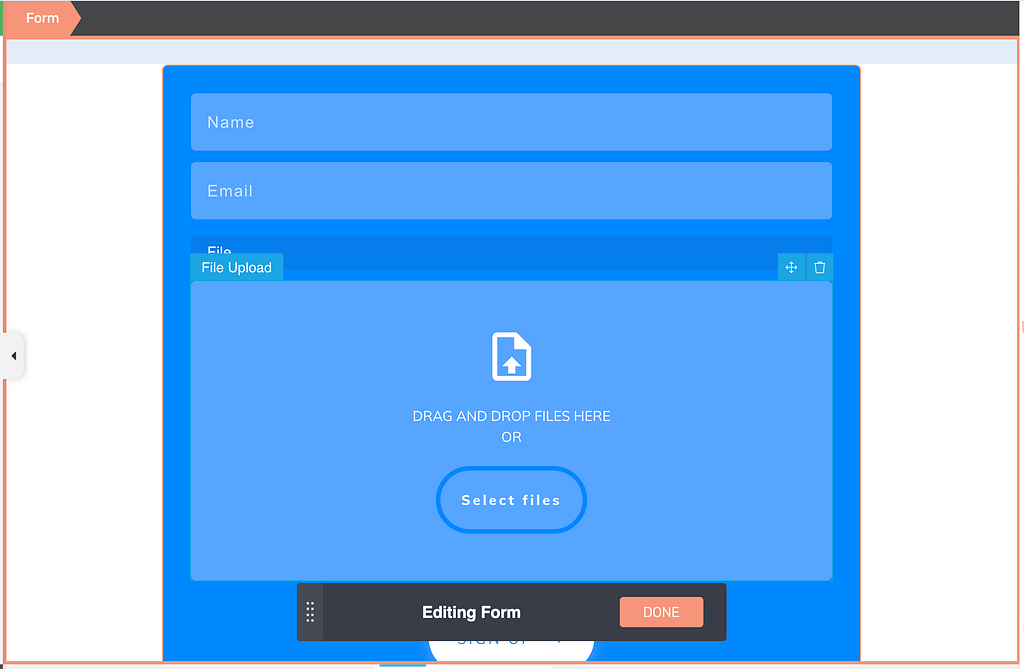
Task: Click inside the Name input field
Action: point(511,122)
